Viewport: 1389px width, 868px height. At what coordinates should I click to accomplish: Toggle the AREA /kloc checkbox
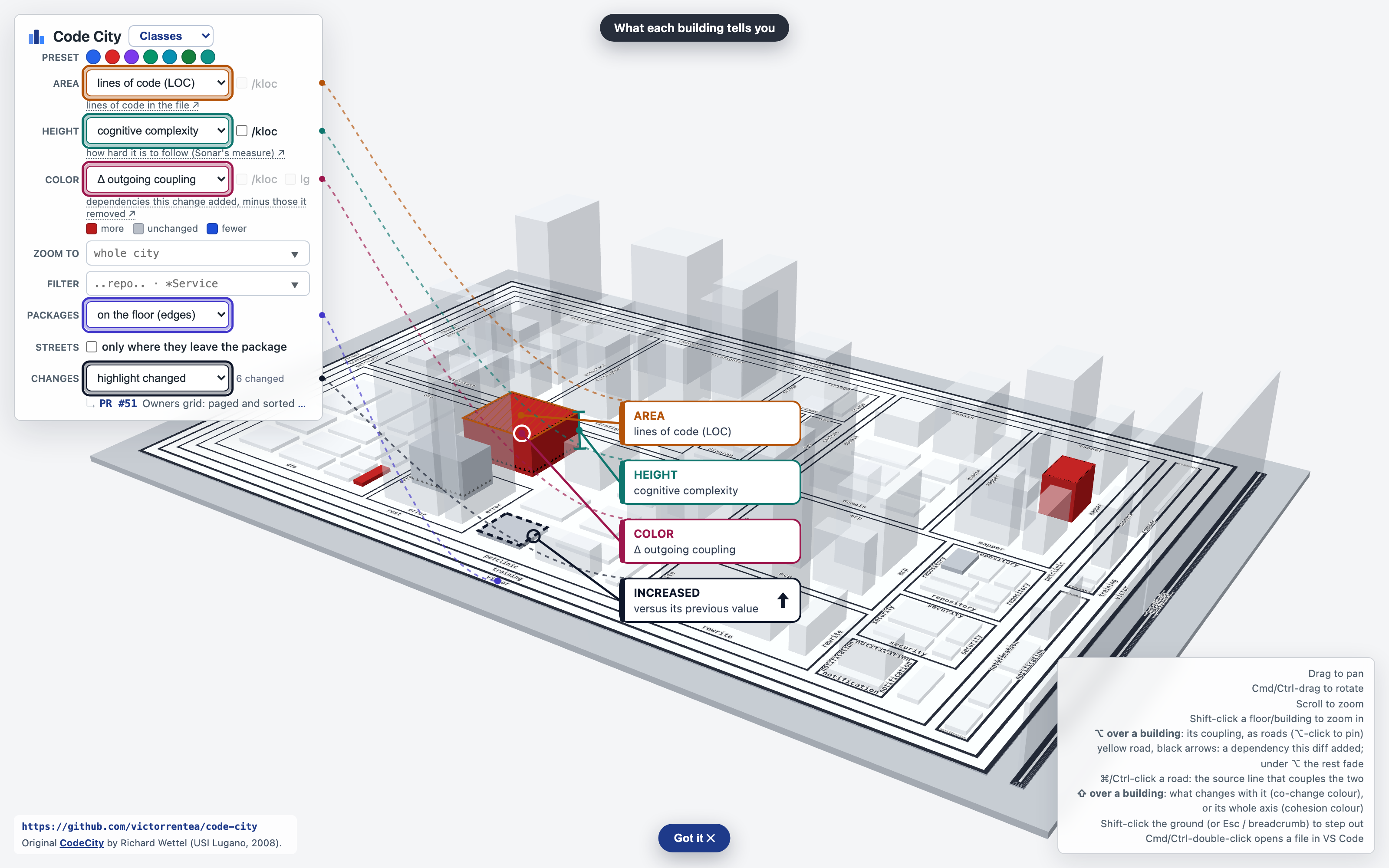click(x=242, y=83)
